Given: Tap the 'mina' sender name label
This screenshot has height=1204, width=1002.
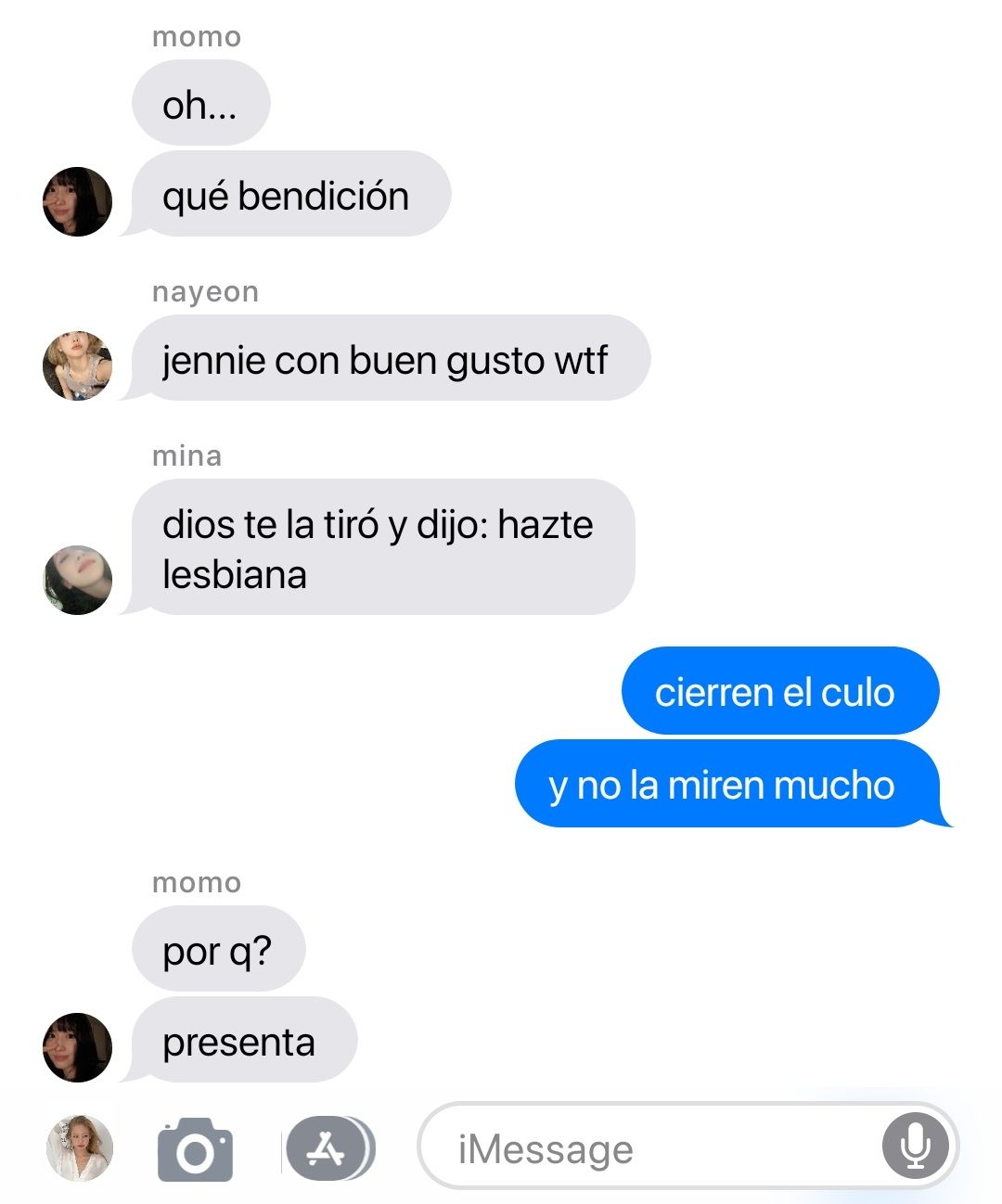Looking at the screenshot, I should (186, 455).
